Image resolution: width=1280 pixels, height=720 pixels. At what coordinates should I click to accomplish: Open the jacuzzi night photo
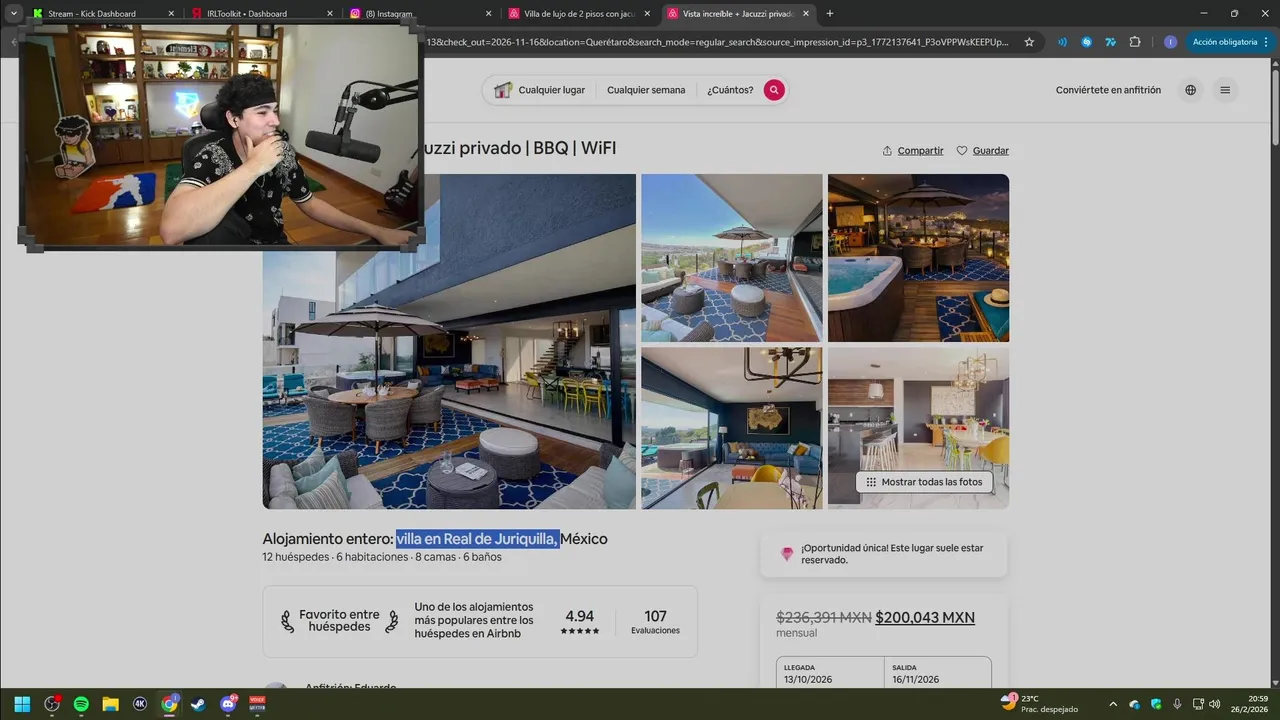[x=918, y=258]
